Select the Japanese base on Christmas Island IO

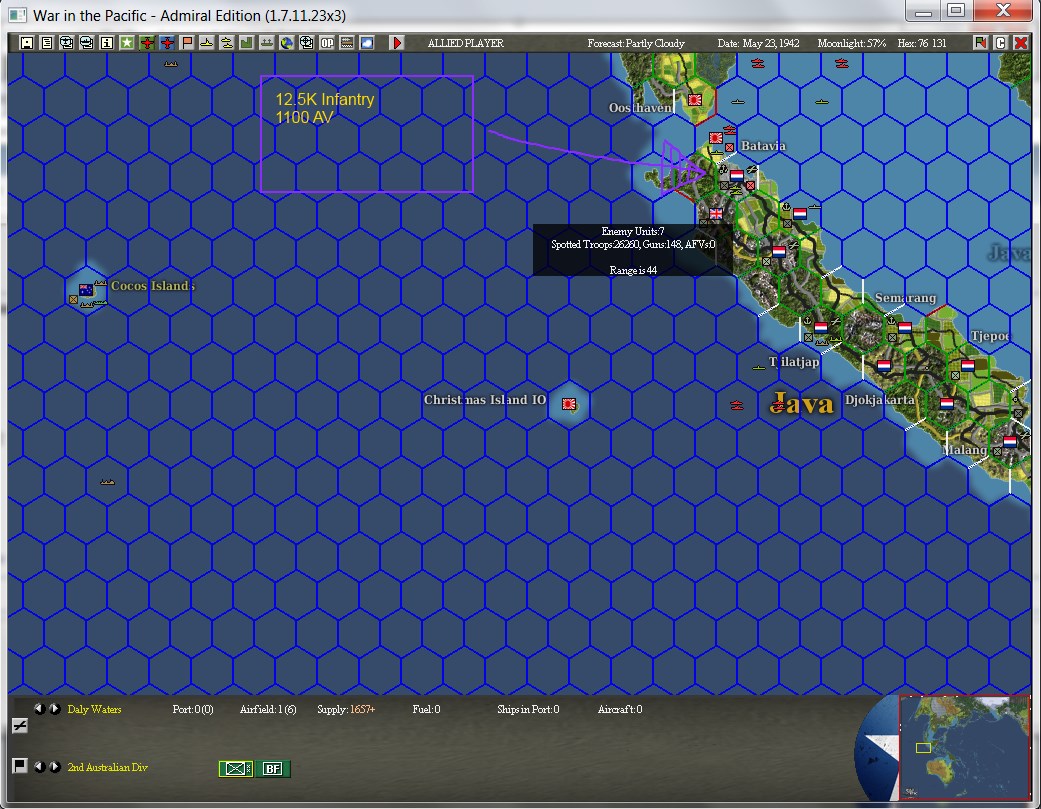pyautogui.click(x=569, y=404)
